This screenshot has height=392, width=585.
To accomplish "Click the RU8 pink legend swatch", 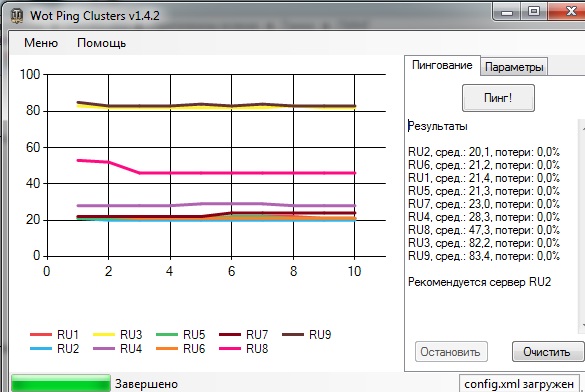I will point(230,349).
